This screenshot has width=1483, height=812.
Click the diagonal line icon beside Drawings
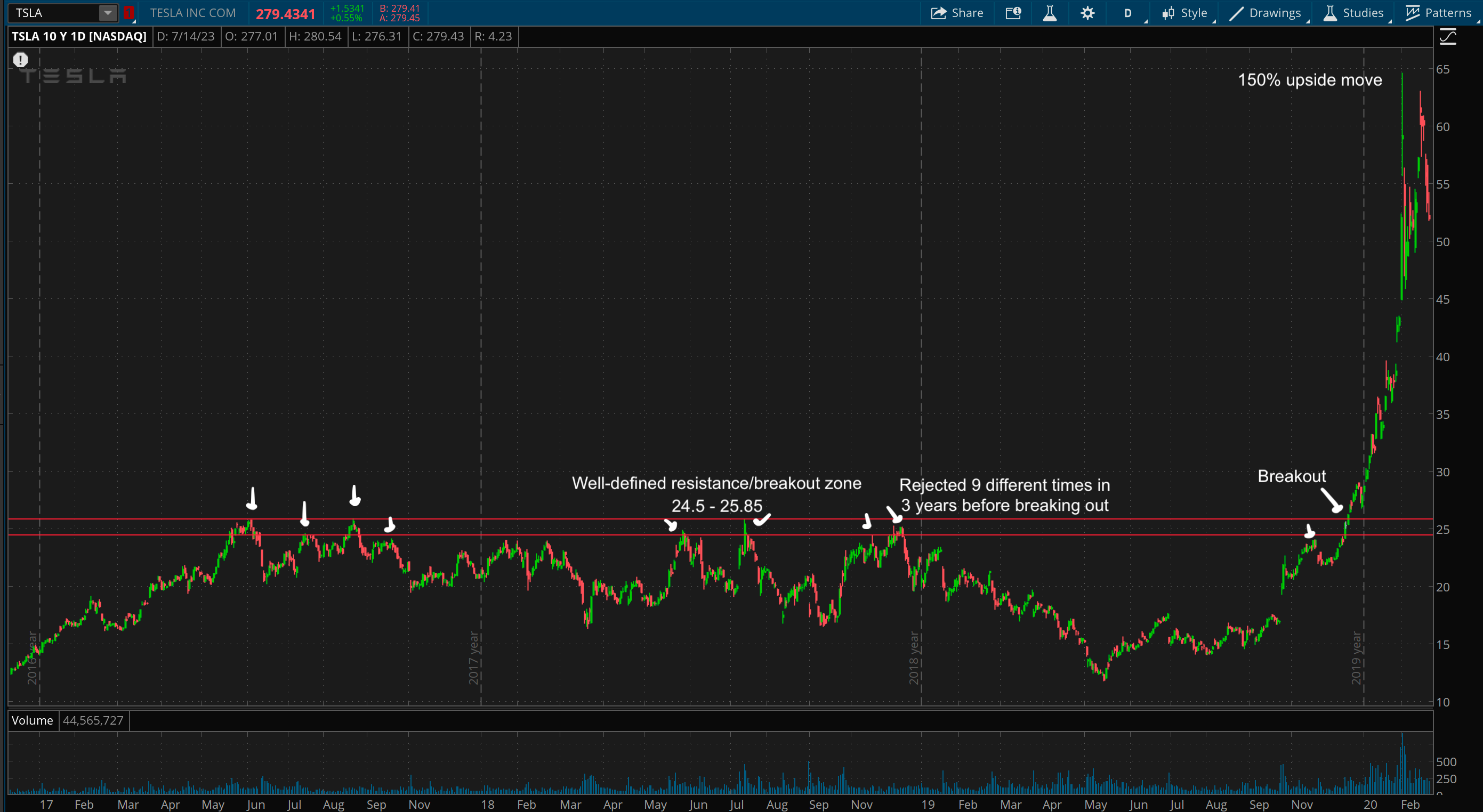click(x=1236, y=13)
